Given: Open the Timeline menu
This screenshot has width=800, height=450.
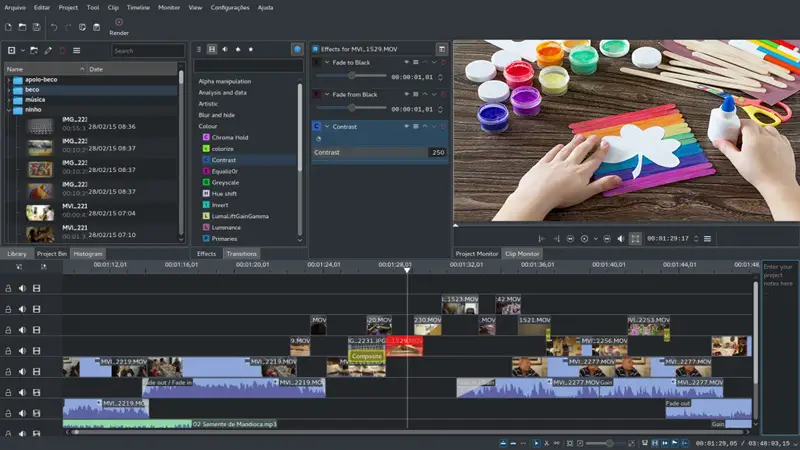Looking at the screenshot, I should (x=137, y=7).
